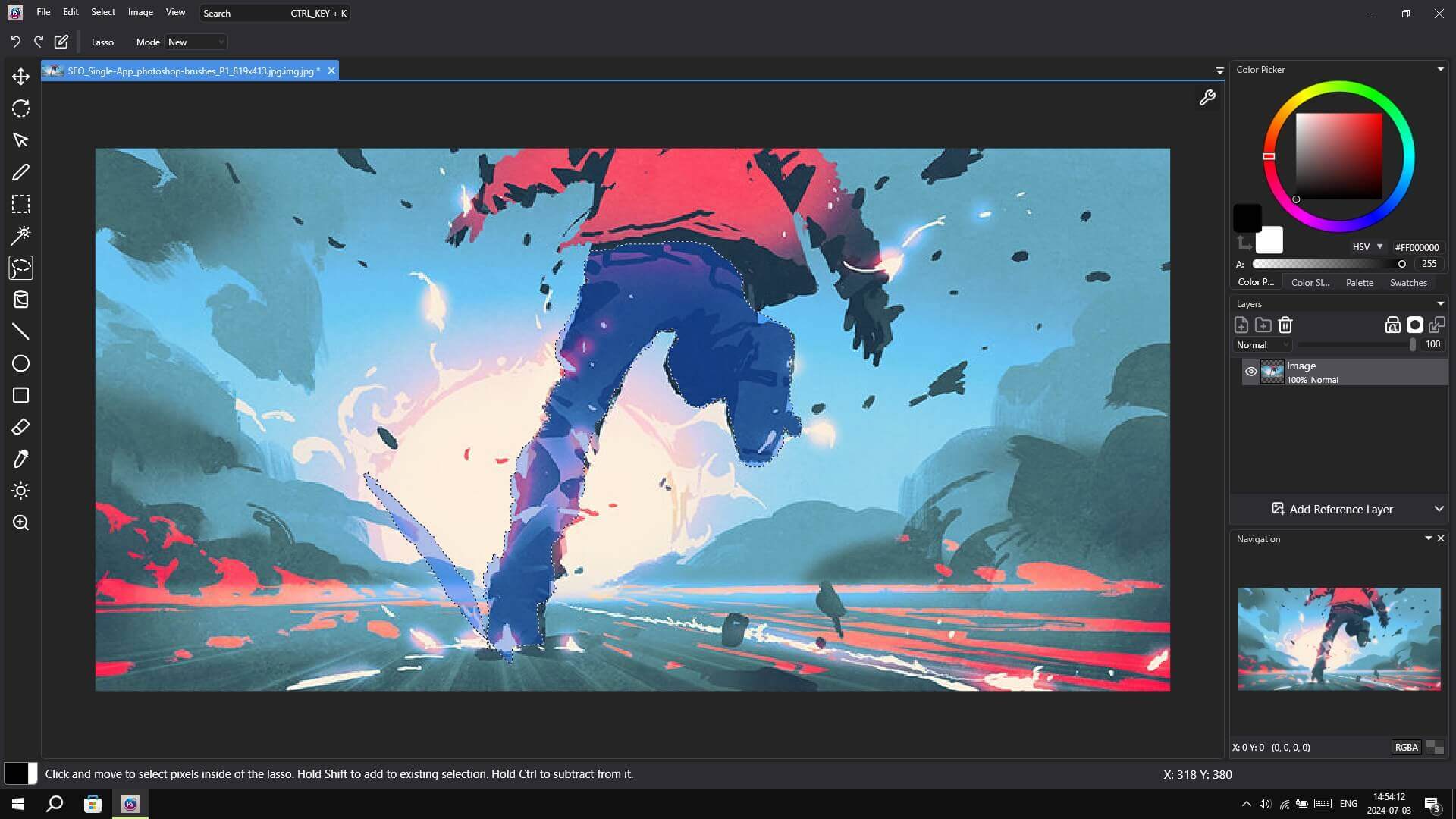Click the hue color wheel ring
Image resolution: width=1456 pixels, height=819 pixels.
pos(1338,86)
